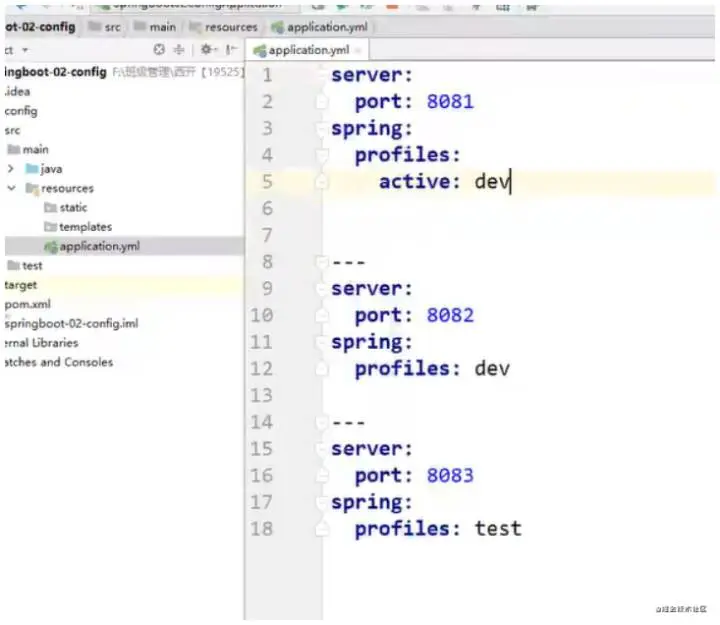Select pom.xml in project tree
This screenshot has height=625, width=720.
coord(28,304)
